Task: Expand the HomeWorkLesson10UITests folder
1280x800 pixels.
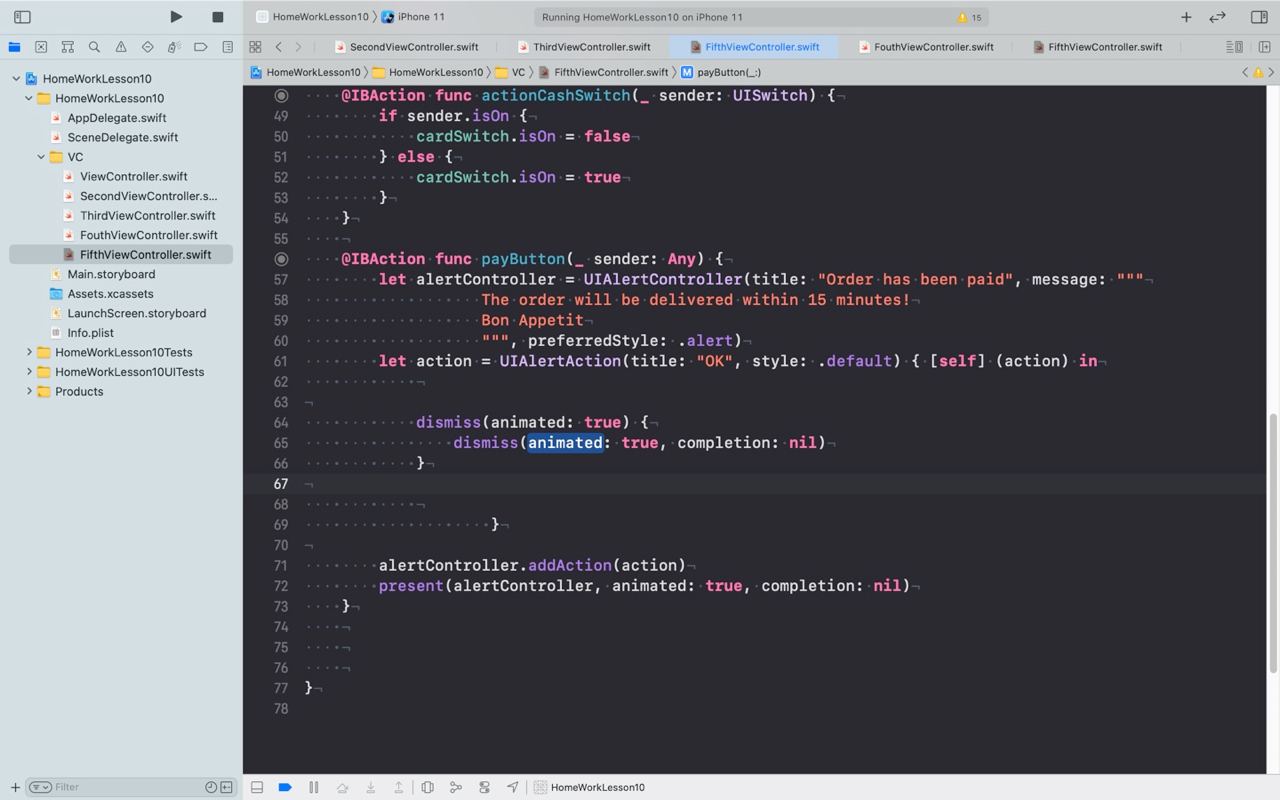Action: (x=29, y=372)
